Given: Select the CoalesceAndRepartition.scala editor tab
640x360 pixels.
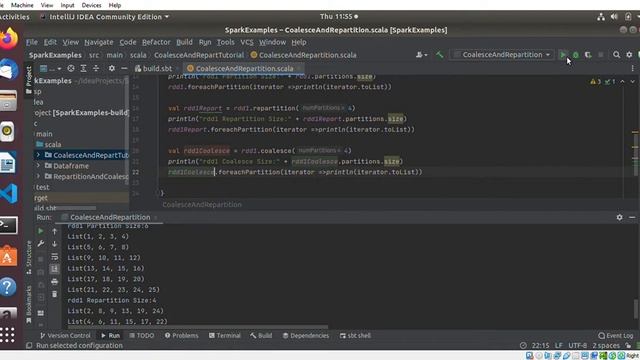Looking at the screenshot, I should (244, 69).
